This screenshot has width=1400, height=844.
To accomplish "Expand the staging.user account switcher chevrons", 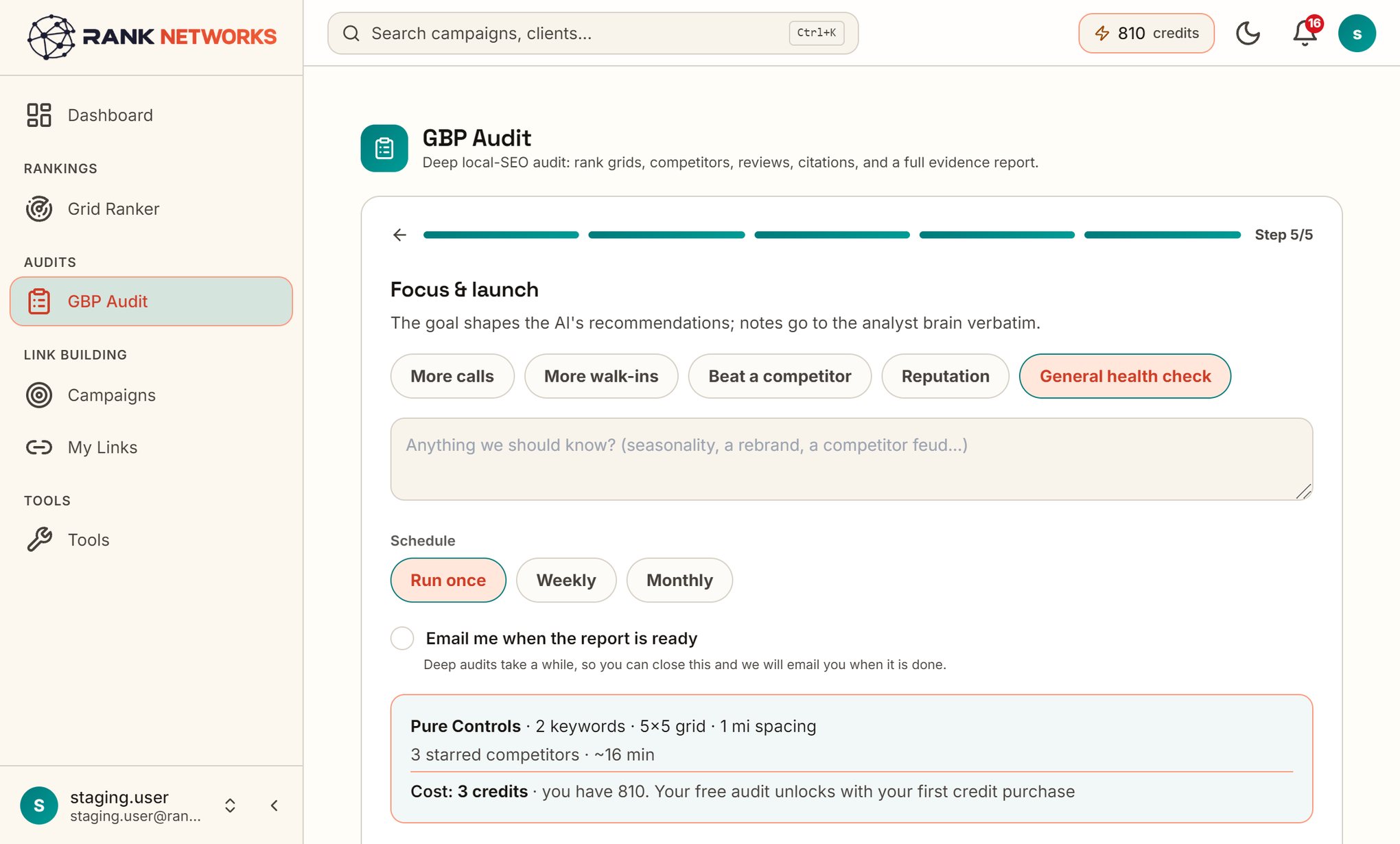I will coord(231,806).
